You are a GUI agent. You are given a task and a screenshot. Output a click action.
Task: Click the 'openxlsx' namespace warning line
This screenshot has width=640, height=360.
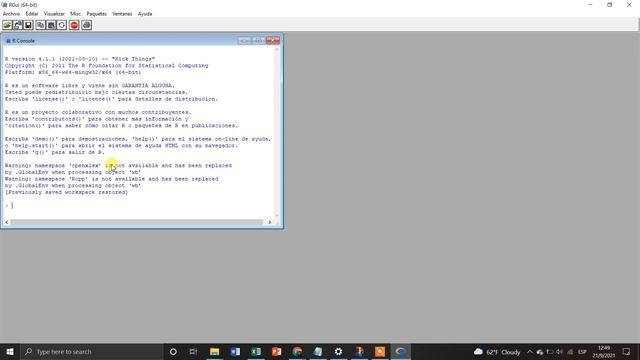tap(118, 165)
